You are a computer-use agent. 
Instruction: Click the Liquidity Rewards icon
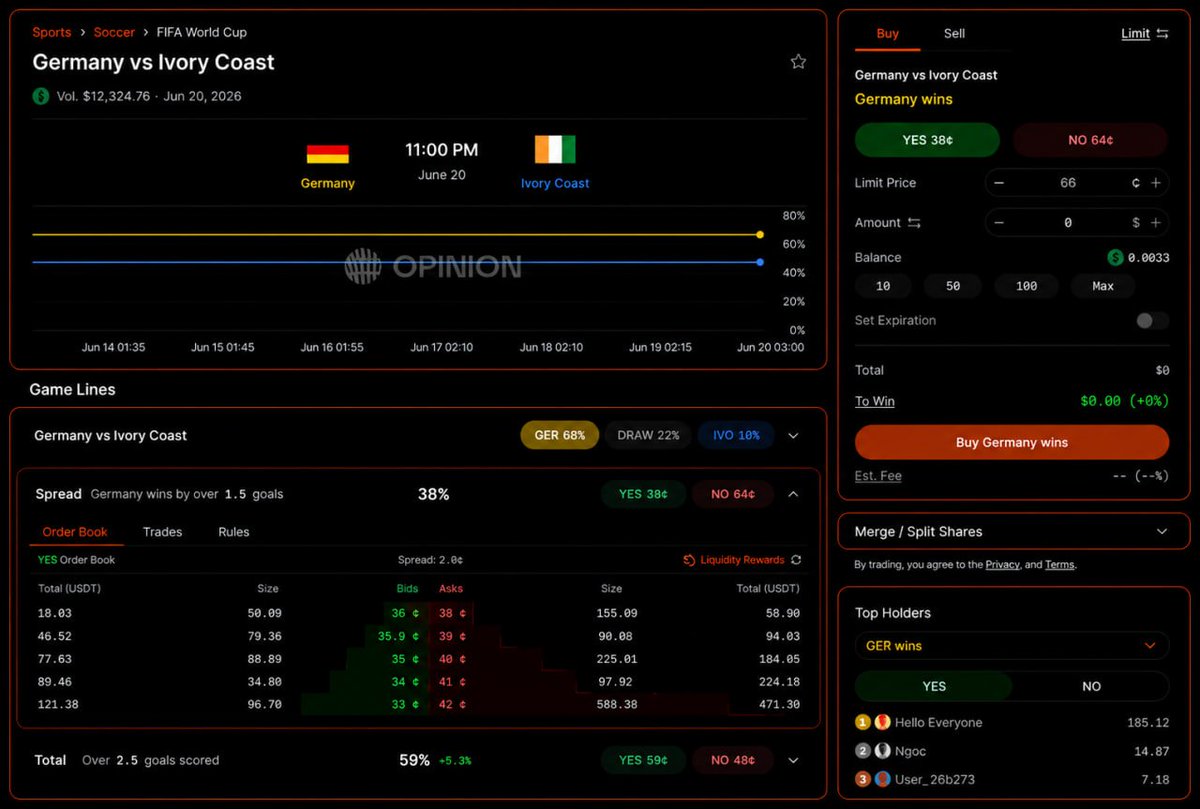pos(689,560)
